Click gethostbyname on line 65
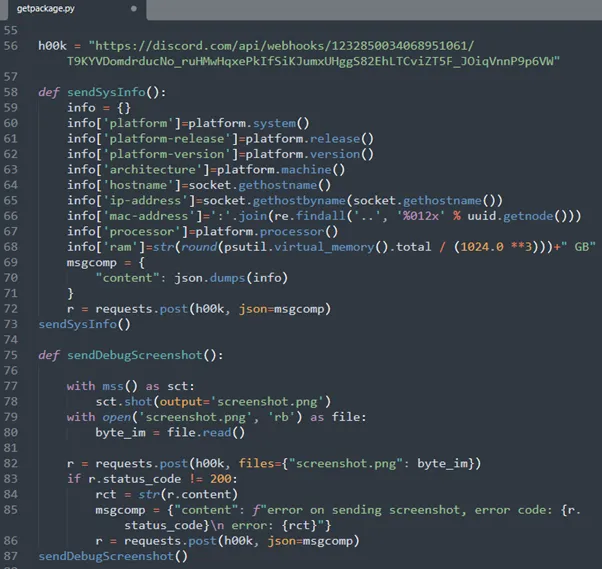 coord(299,201)
